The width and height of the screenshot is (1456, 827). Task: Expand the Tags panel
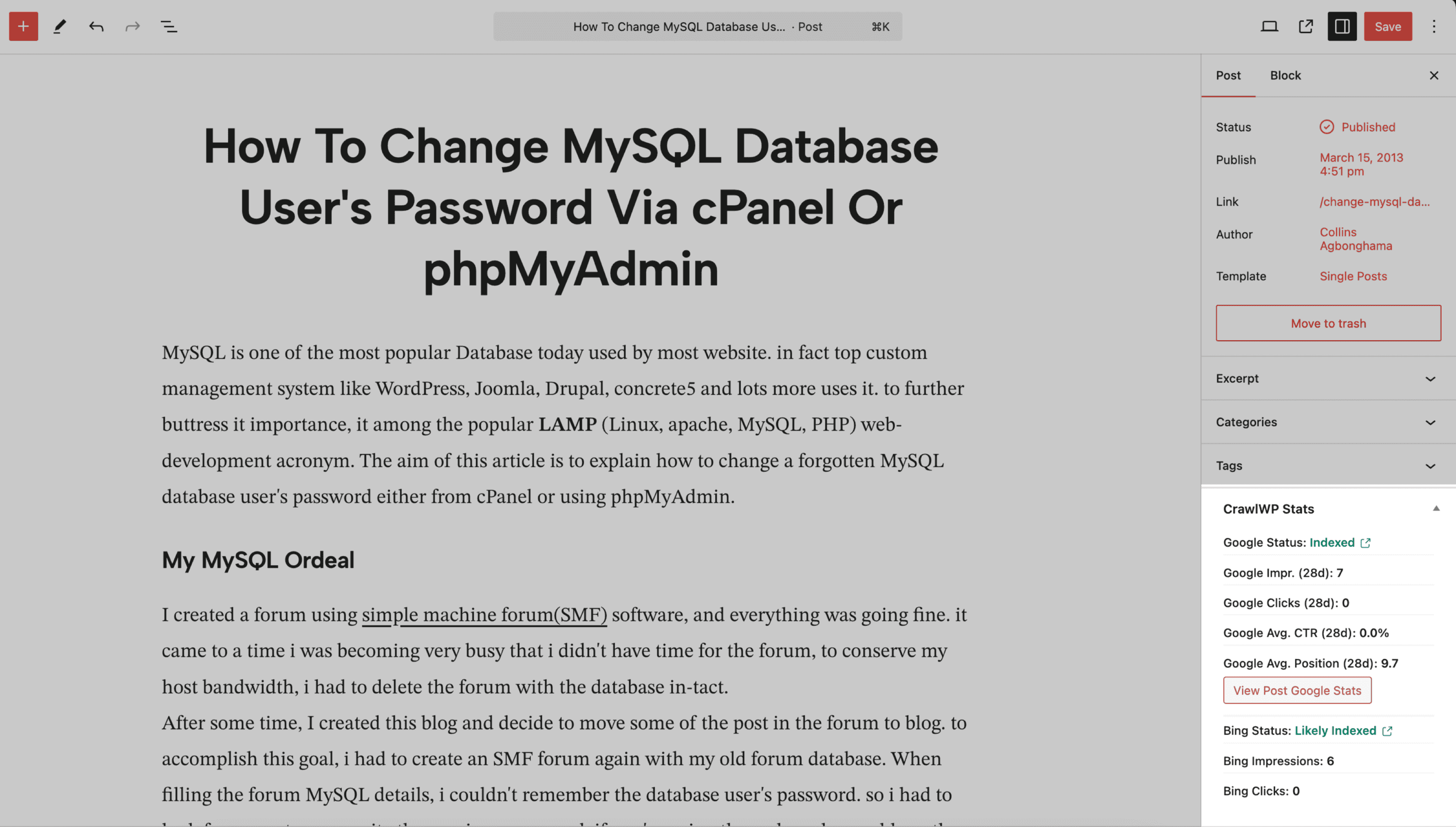[1328, 466]
